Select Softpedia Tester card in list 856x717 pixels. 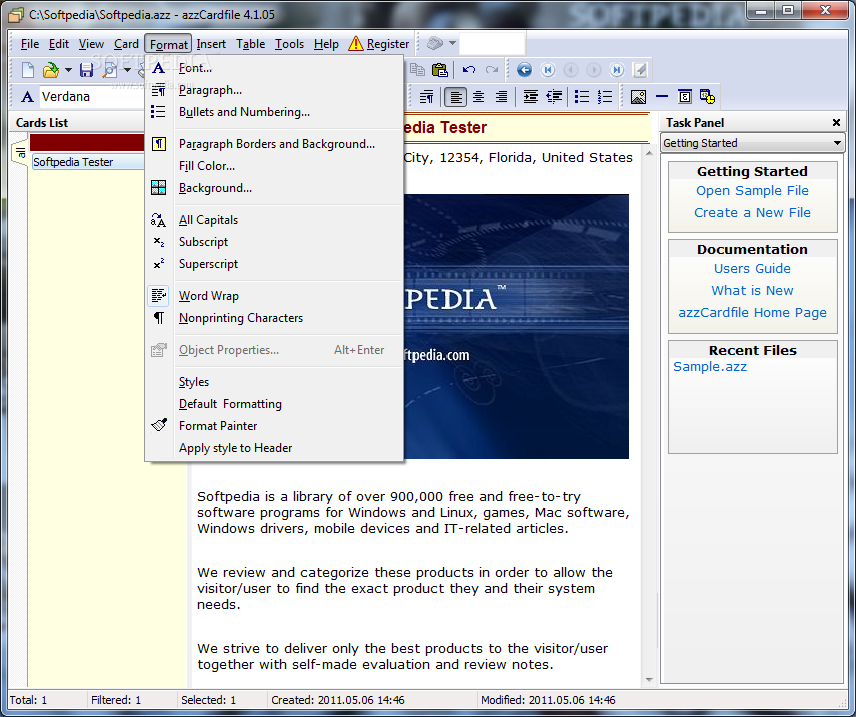(x=87, y=162)
